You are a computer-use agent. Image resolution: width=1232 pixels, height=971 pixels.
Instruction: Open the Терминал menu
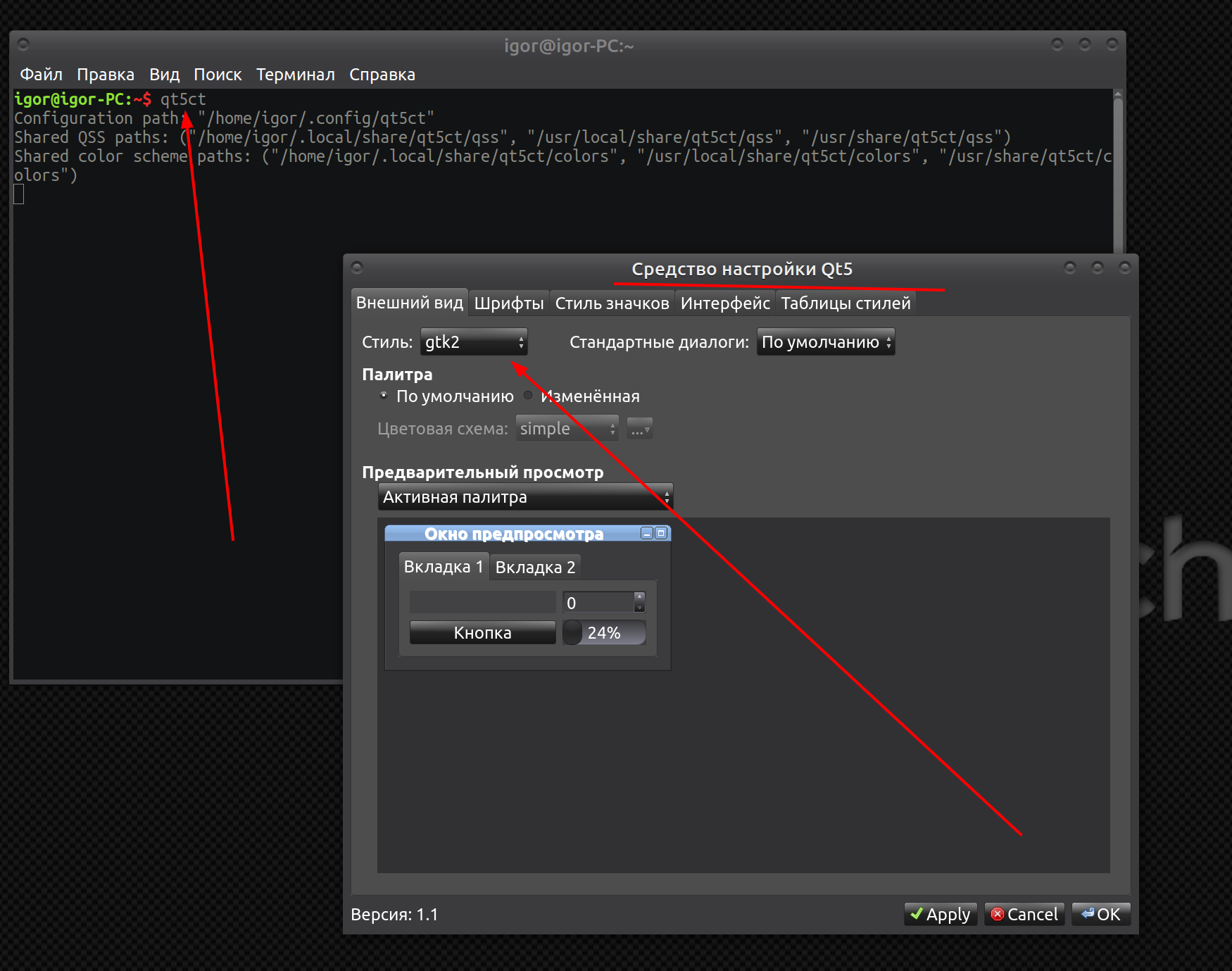295,75
